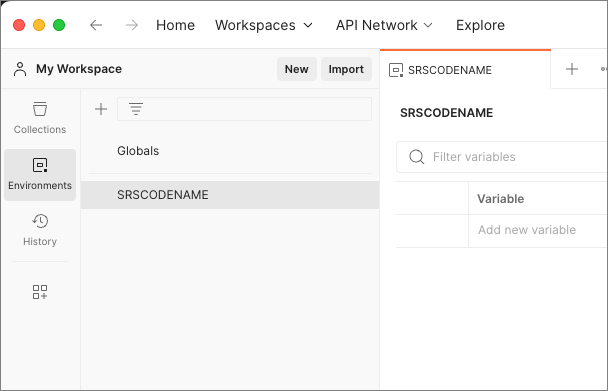The width and height of the screenshot is (608, 391).
Task: Expand the API Network menu
Action: [384, 25]
